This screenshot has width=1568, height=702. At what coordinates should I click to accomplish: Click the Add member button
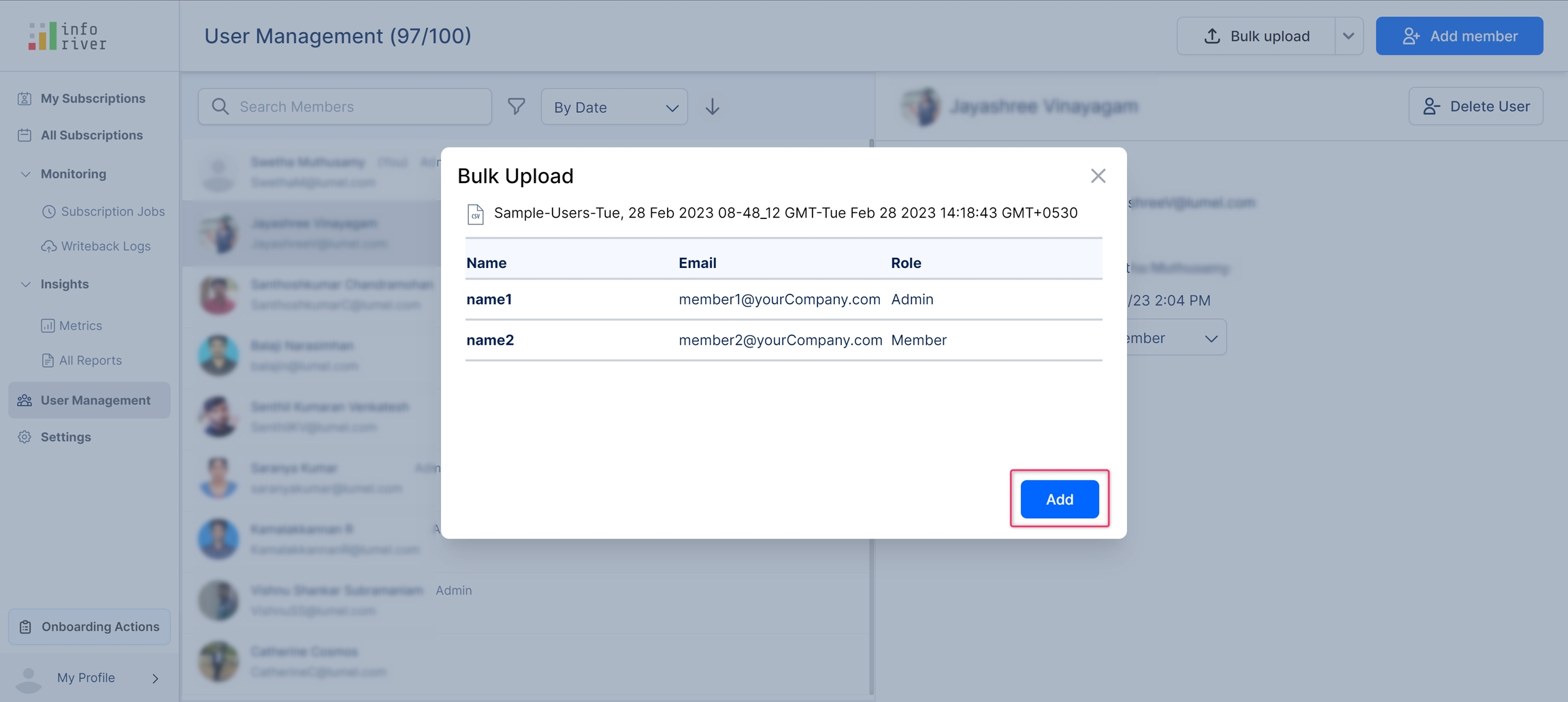point(1459,36)
